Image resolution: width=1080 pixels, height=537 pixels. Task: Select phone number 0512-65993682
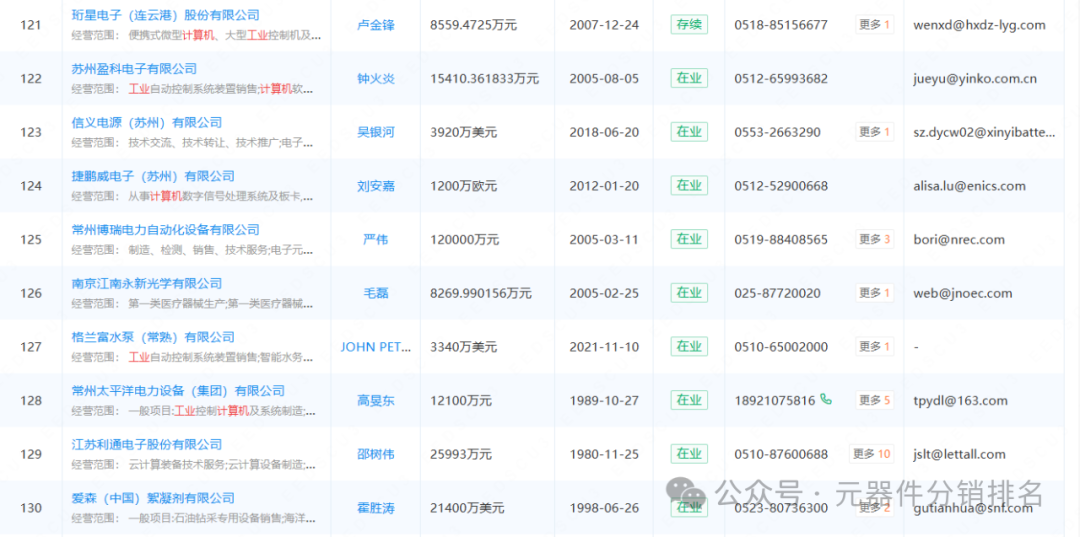click(x=781, y=79)
